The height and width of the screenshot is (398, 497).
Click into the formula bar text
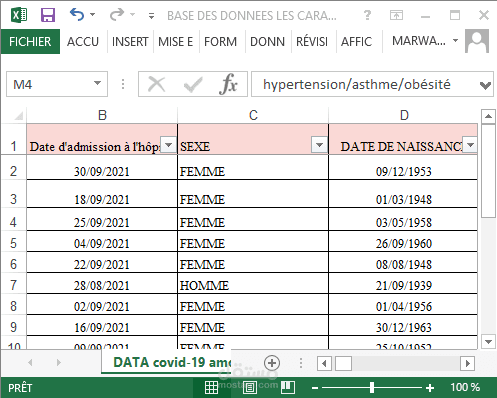click(x=357, y=84)
